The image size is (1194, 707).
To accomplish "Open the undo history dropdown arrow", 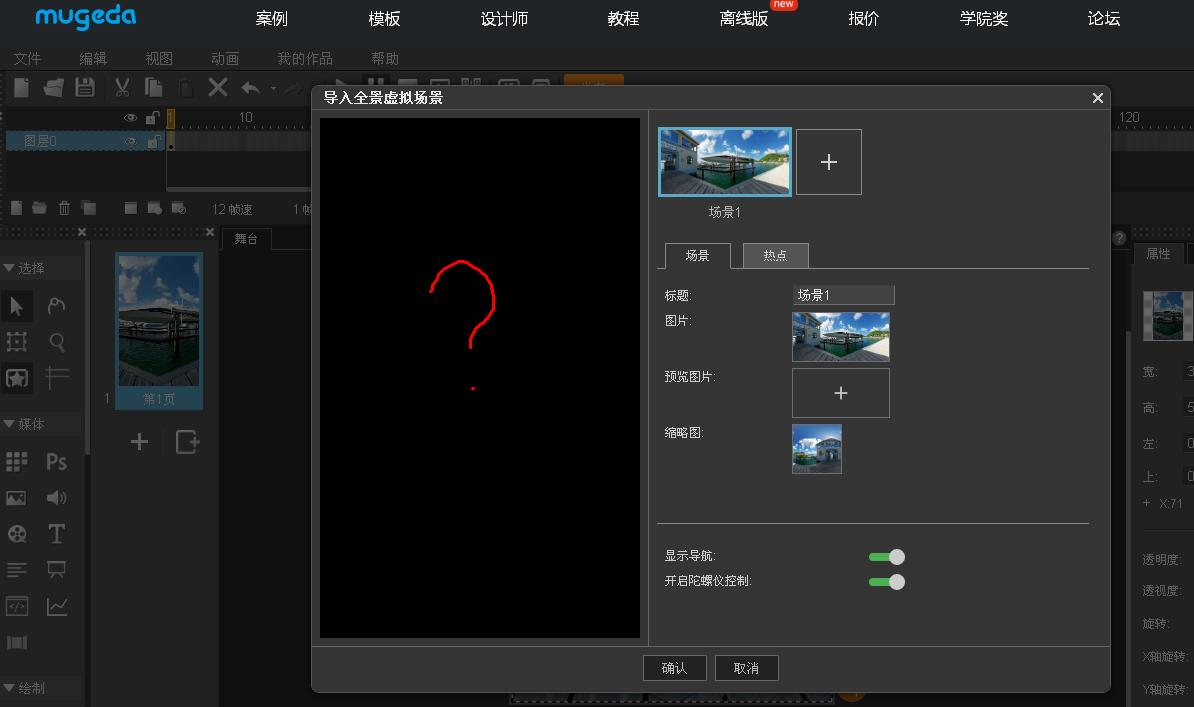I will [273, 88].
